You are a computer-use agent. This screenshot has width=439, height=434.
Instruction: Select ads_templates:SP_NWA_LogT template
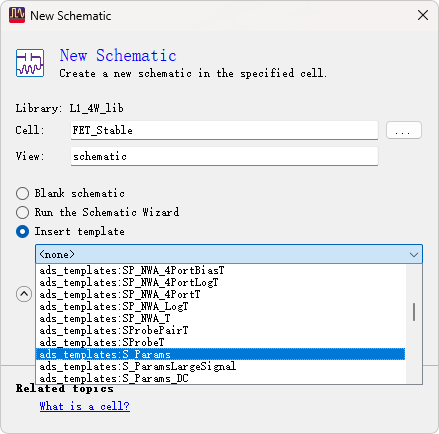(x=220, y=306)
